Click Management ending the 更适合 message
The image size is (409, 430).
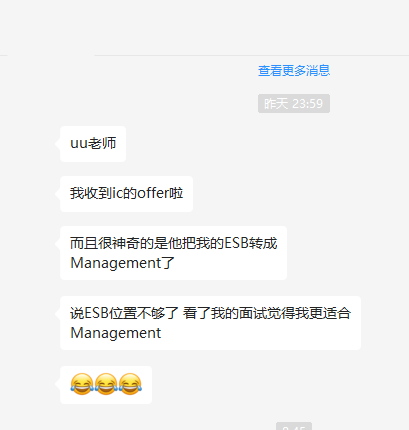(116, 333)
